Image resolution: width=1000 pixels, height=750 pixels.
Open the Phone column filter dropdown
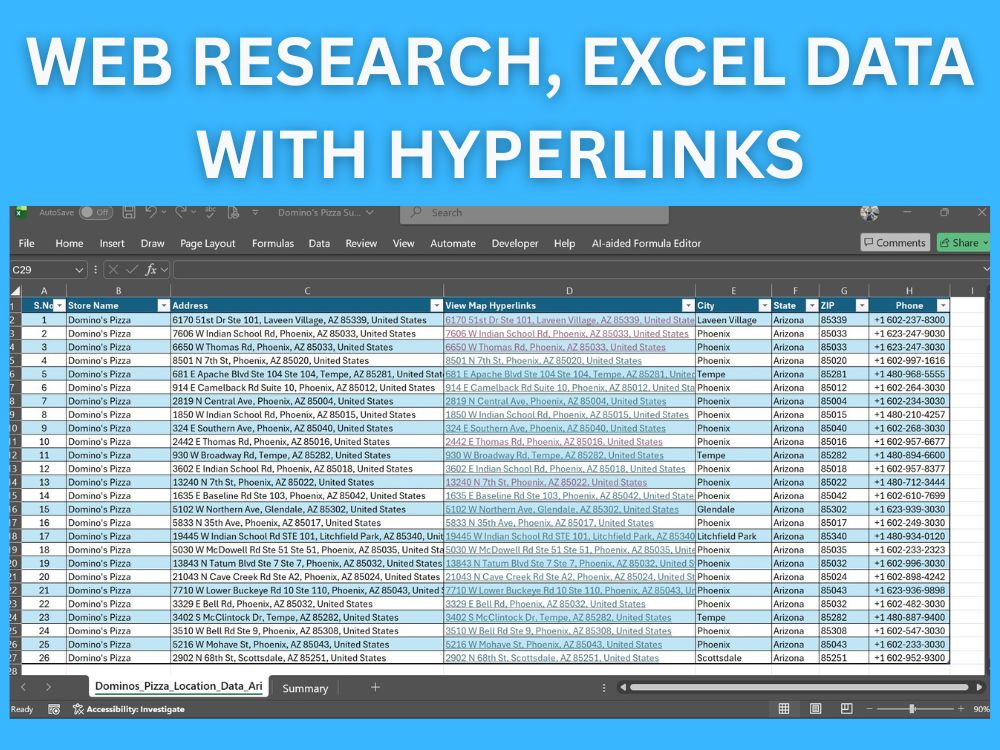click(x=942, y=305)
